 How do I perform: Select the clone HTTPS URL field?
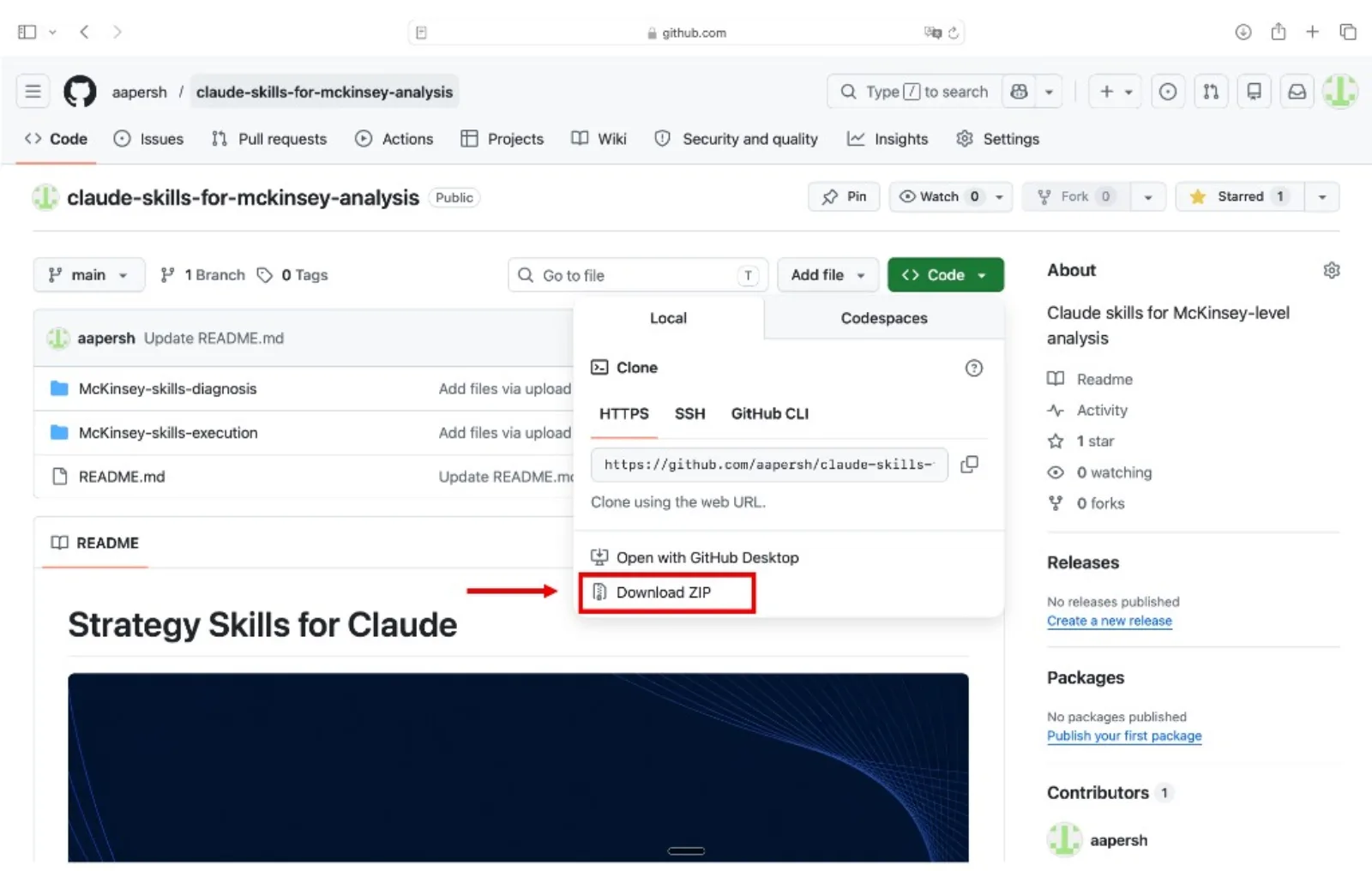tap(769, 465)
